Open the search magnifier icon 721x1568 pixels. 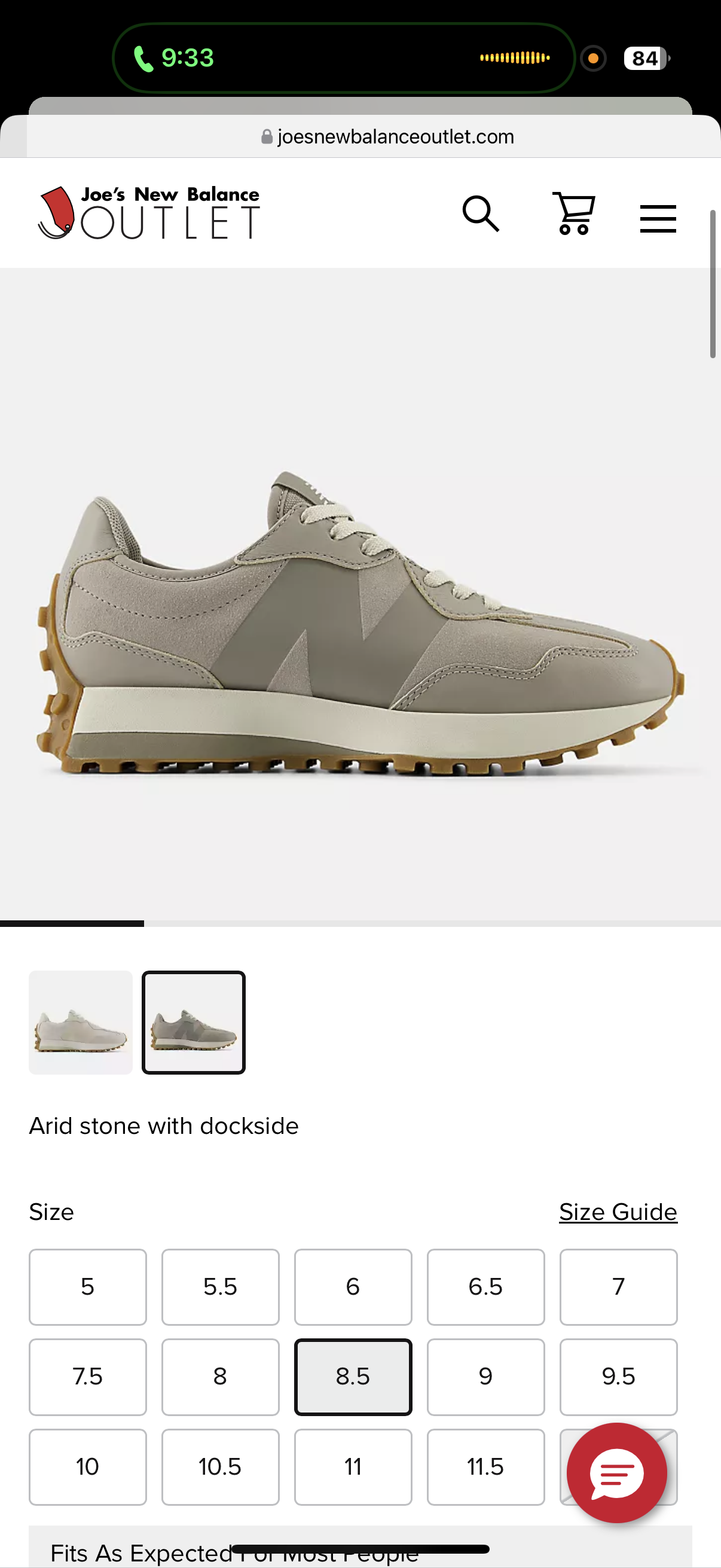click(481, 213)
